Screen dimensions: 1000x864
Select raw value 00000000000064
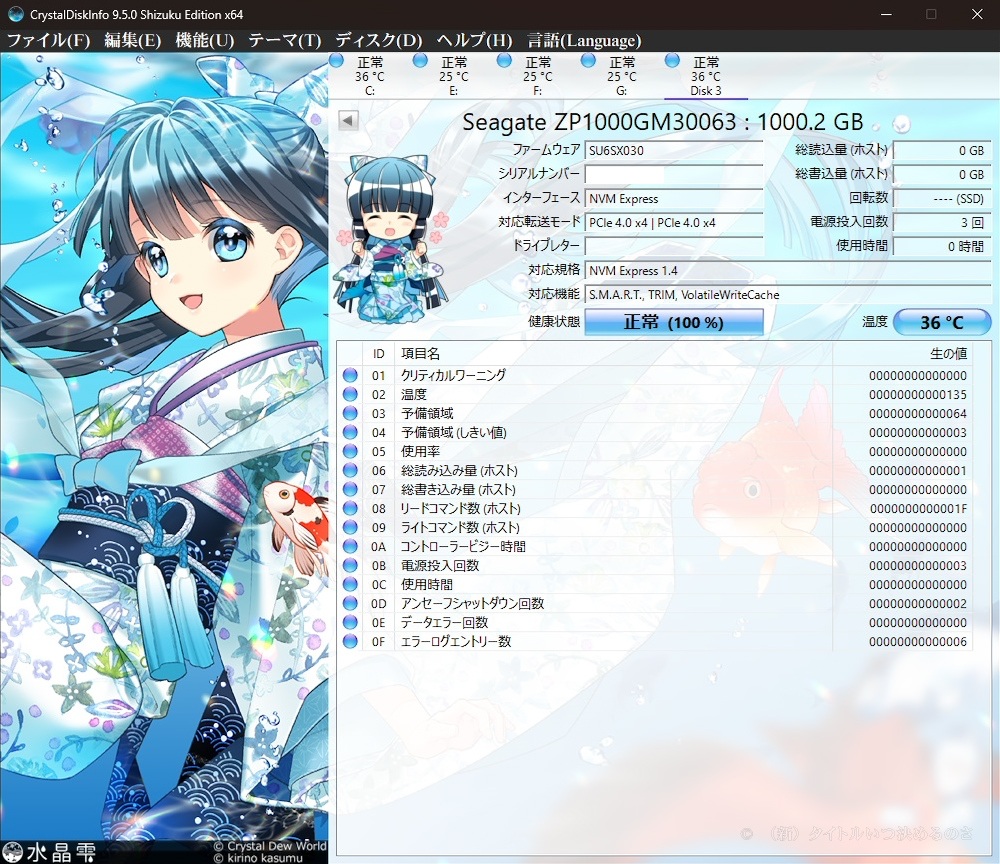click(918, 414)
